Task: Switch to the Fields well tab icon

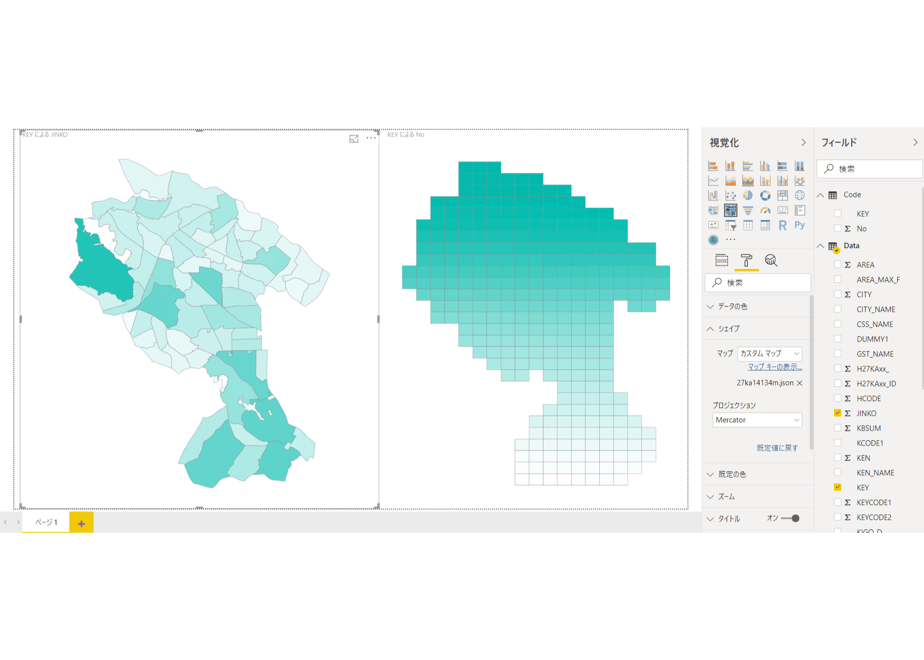Action: (x=721, y=260)
